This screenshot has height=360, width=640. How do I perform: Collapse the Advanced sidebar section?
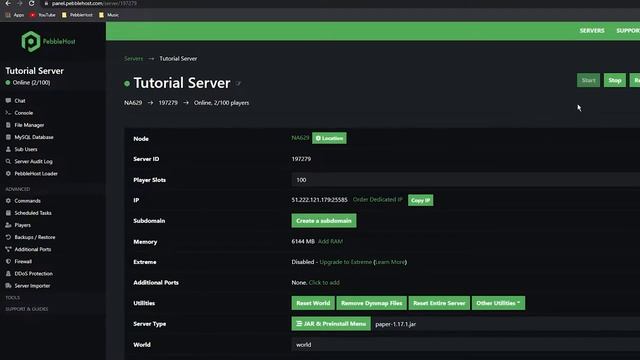[18, 189]
